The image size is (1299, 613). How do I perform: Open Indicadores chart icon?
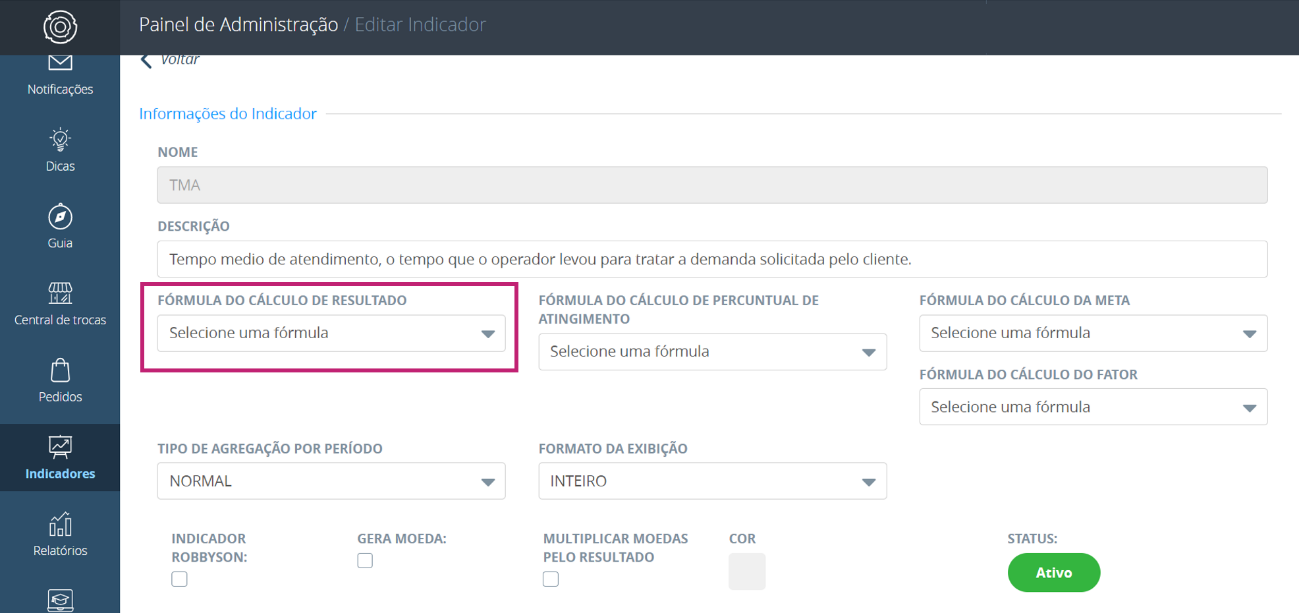click(x=60, y=447)
